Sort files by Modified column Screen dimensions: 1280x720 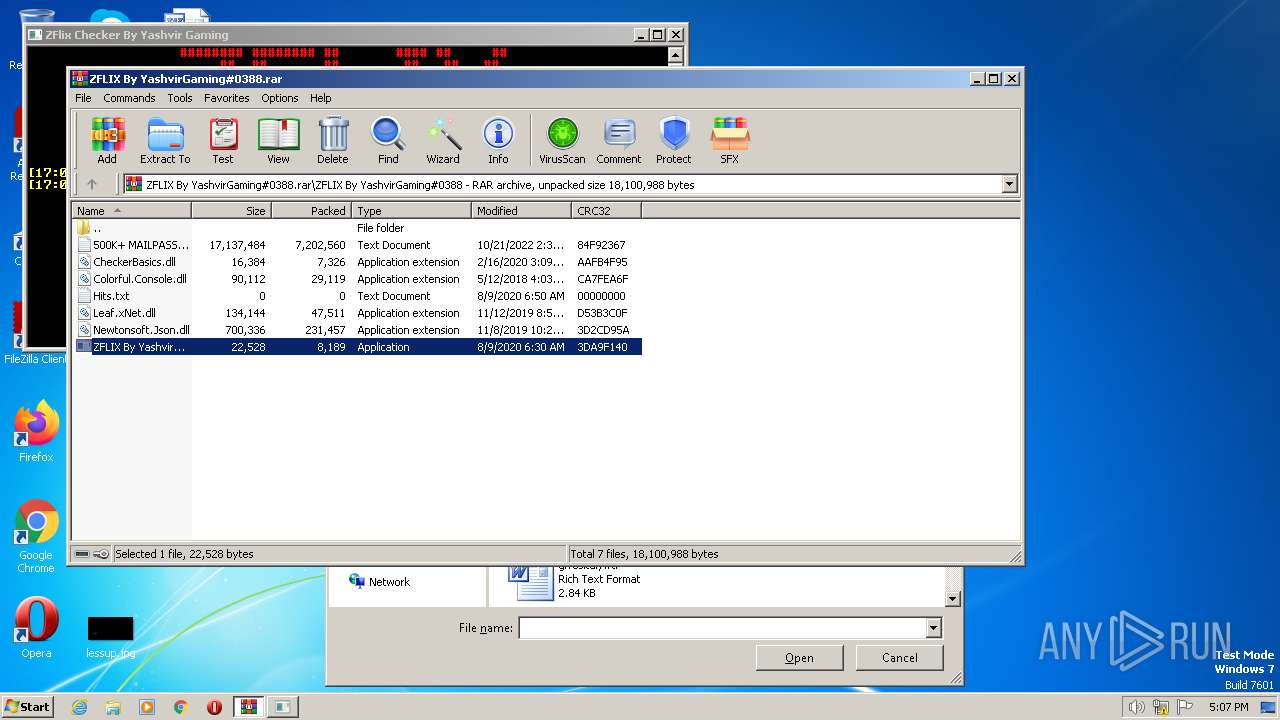521,210
